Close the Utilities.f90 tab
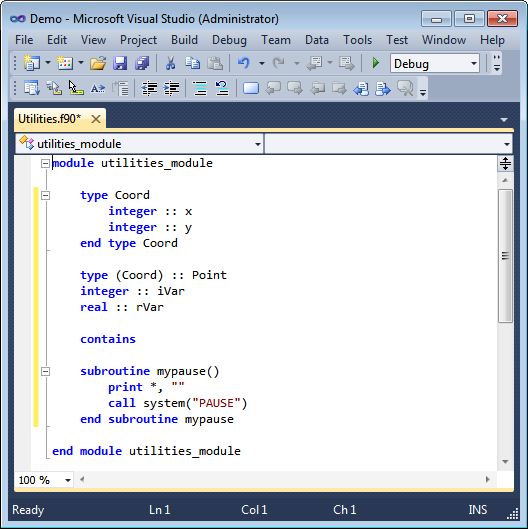The height and width of the screenshot is (529, 528). pos(96,119)
